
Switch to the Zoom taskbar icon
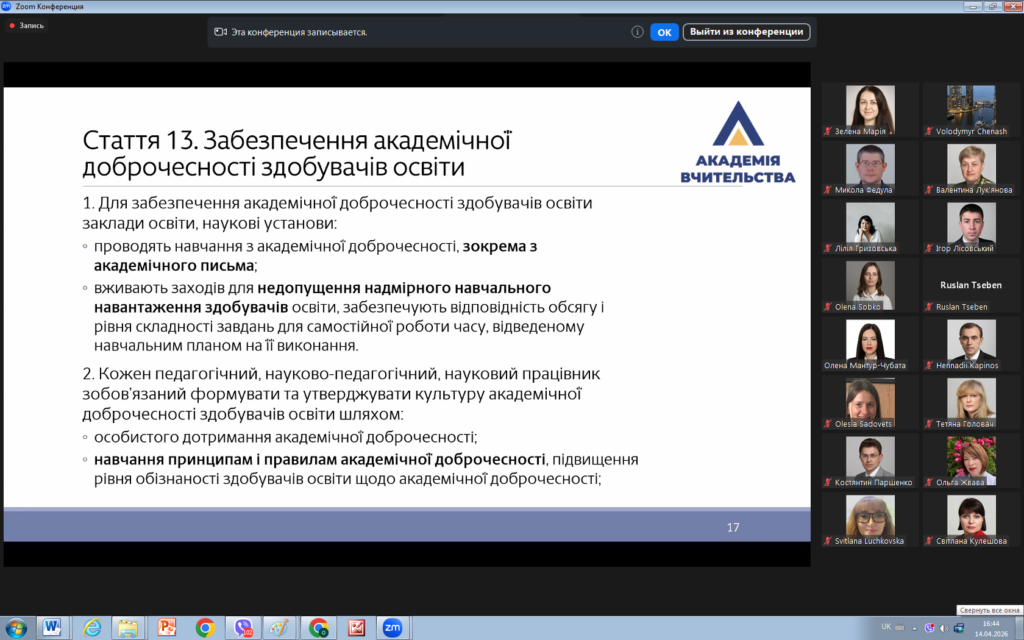pyautogui.click(x=392, y=627)
